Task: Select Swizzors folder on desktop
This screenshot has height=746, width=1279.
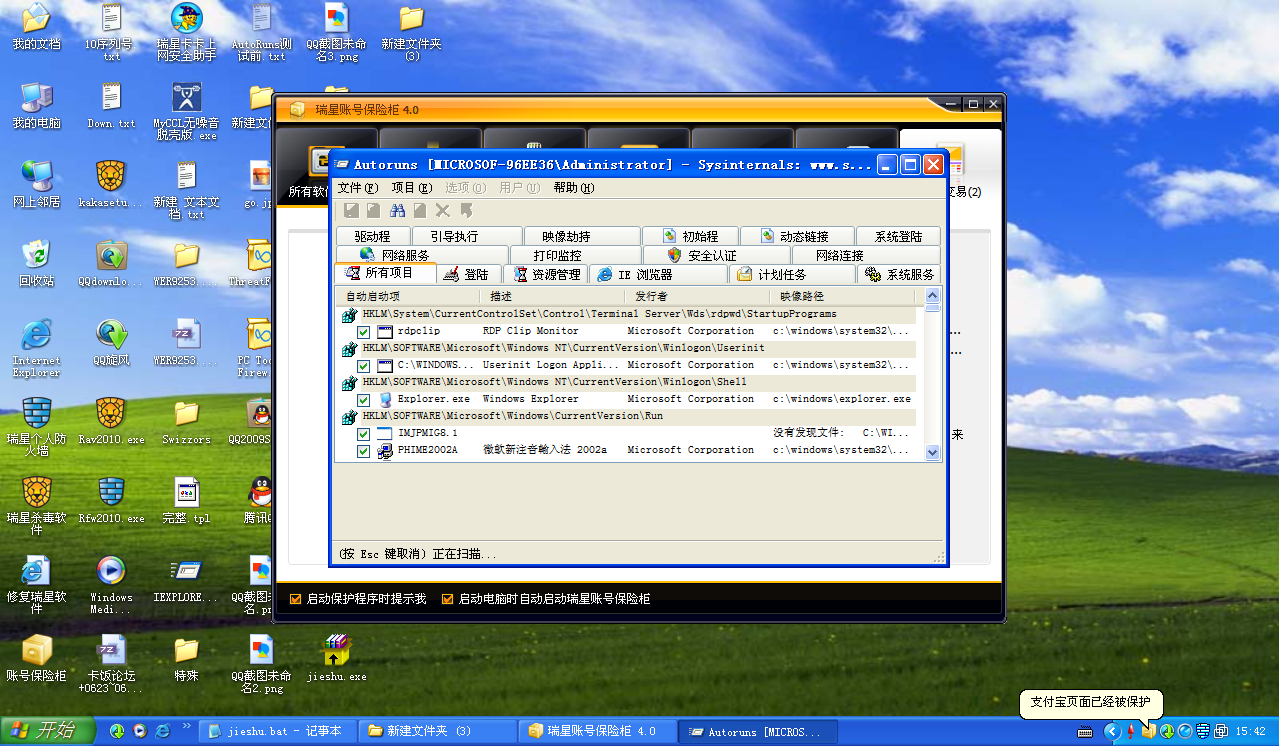Action: click(186, 421)
